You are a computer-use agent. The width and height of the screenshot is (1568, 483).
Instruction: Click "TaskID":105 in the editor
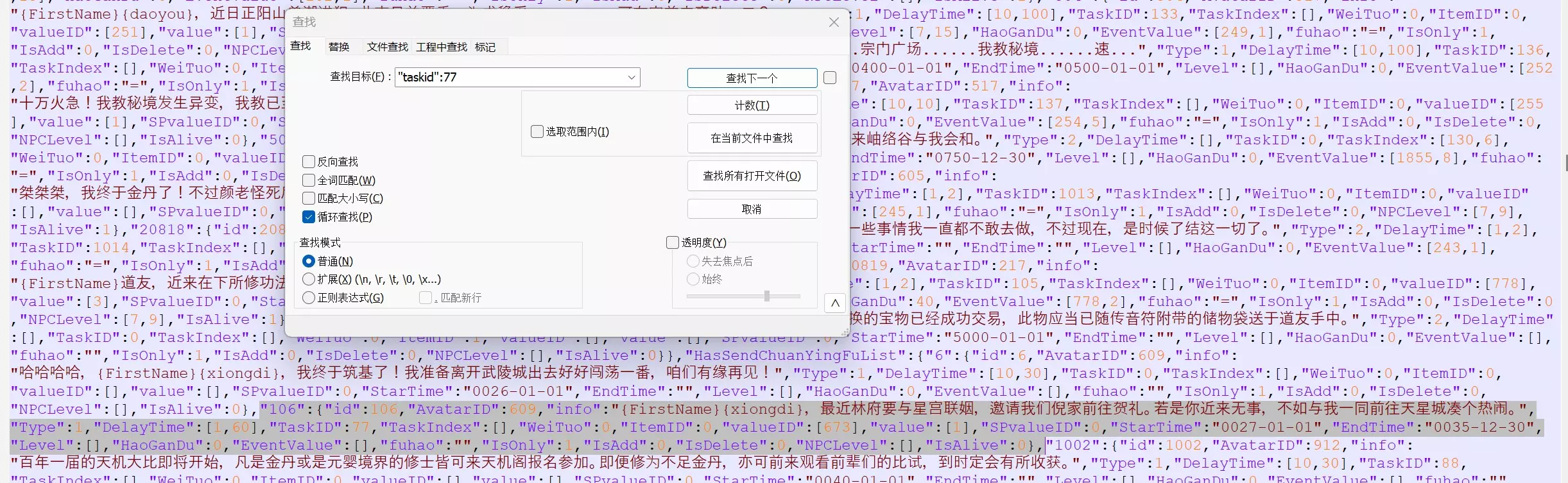pyautogui.click(x=984, y=284)
